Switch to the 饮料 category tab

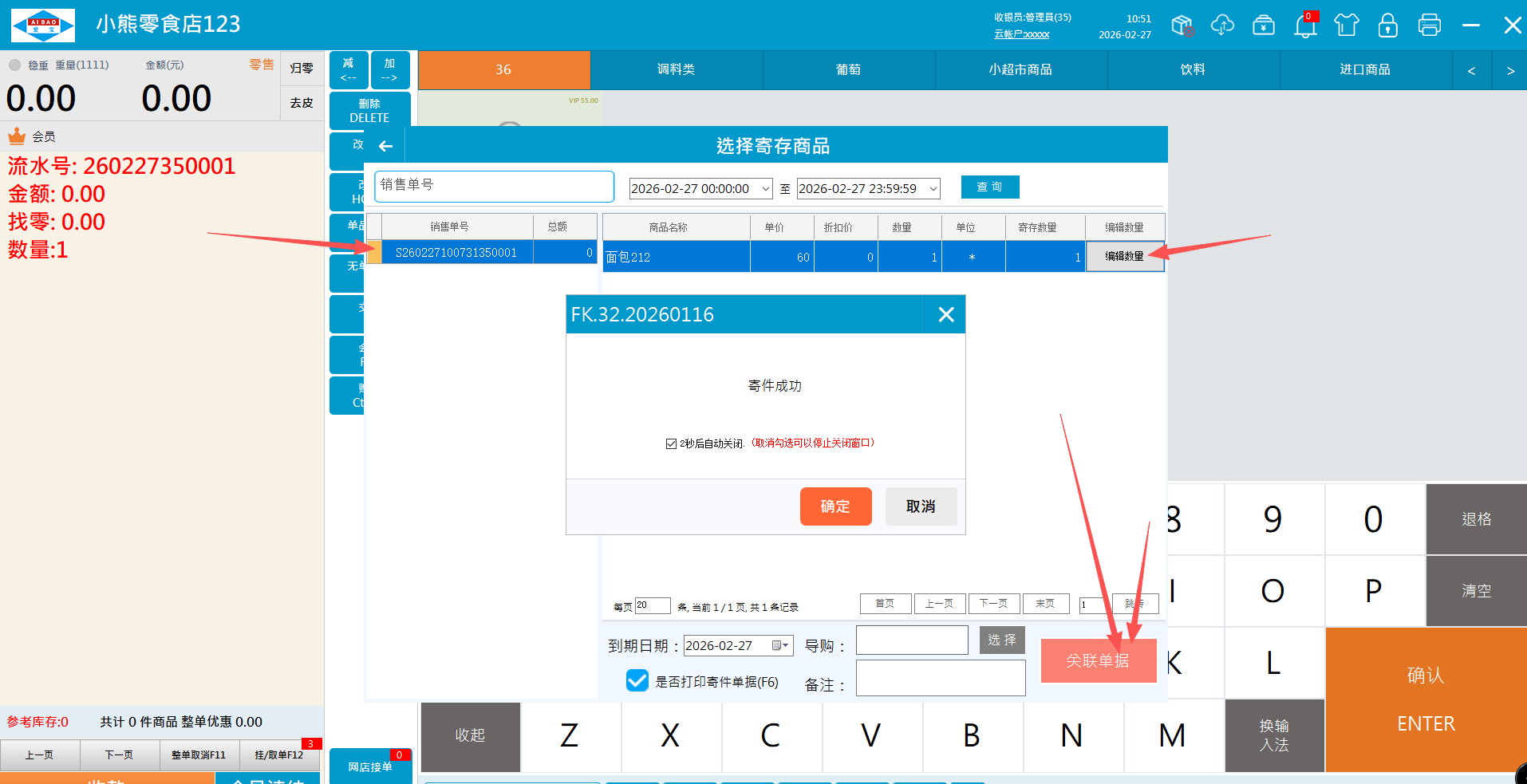click(1193, 70)
